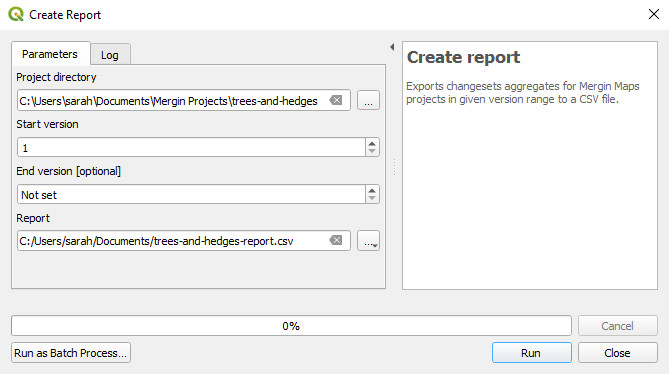Clear the Report file path
669x374 pixels.
coord(336,240)
